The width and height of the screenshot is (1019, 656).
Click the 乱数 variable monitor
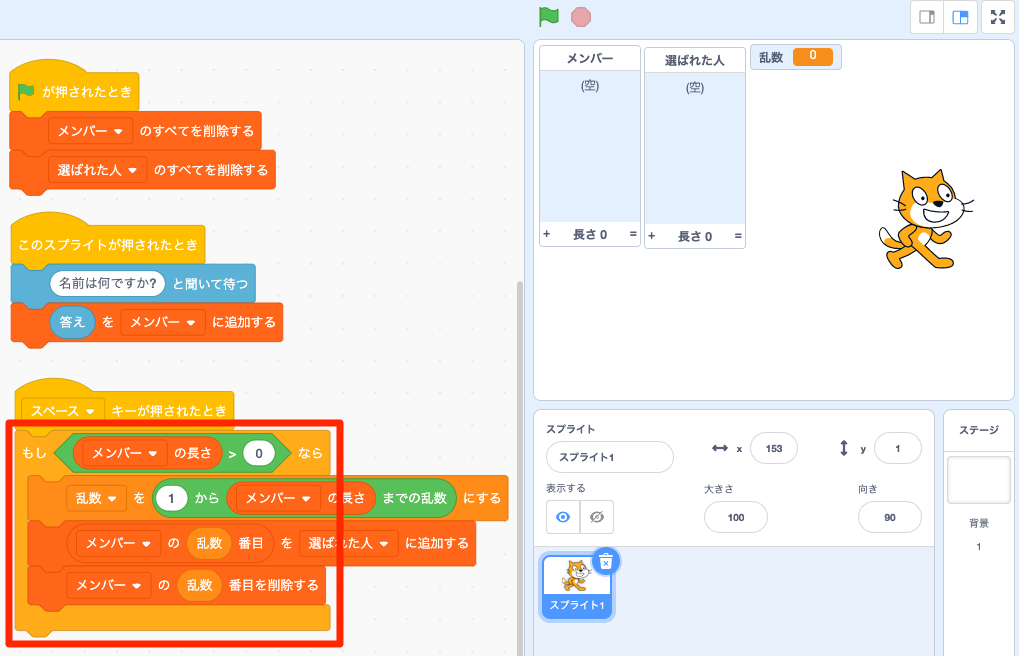tap(795, 57)
